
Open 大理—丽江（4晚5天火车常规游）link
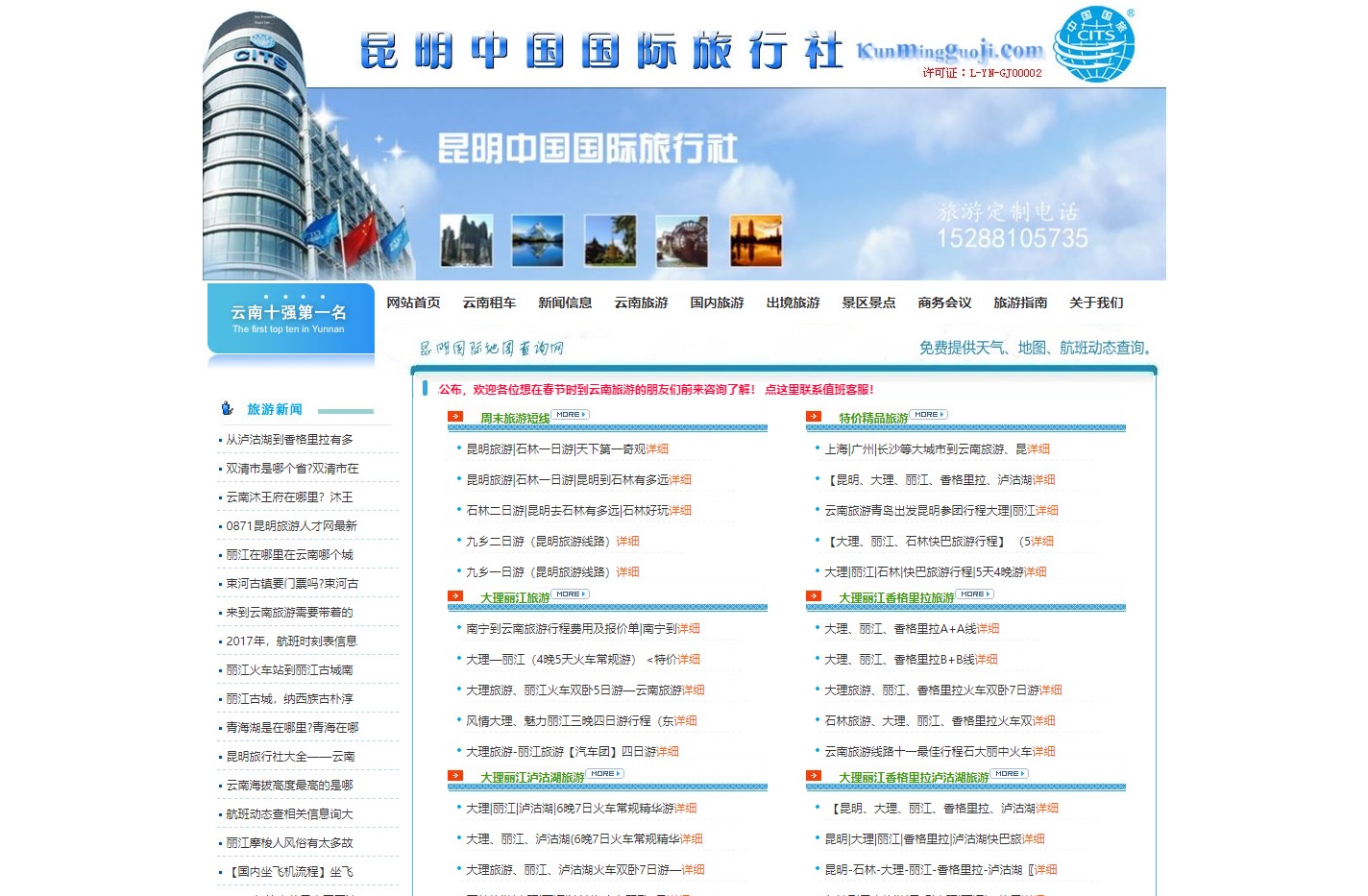coord(572,660)
